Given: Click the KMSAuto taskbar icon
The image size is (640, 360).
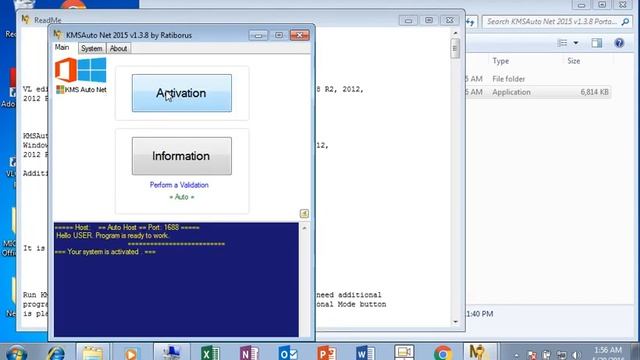Looking at the screenshot, I should 480,352.
